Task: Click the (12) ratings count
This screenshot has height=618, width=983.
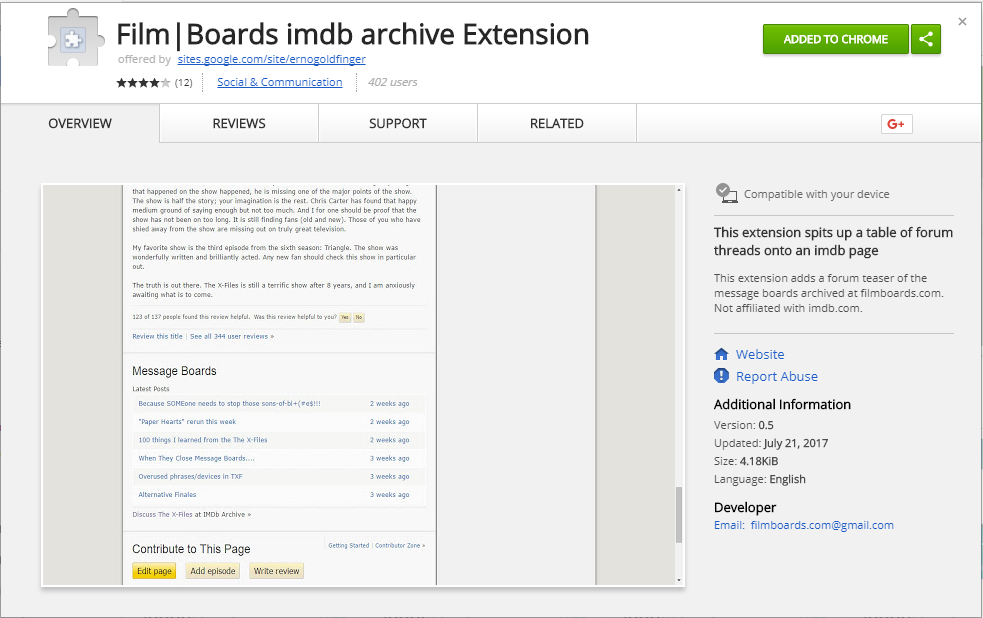Action: coord(184,83)
